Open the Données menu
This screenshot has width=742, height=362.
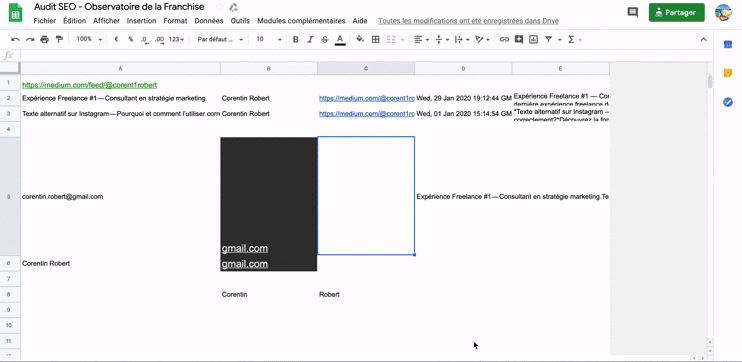click(209, 21)
